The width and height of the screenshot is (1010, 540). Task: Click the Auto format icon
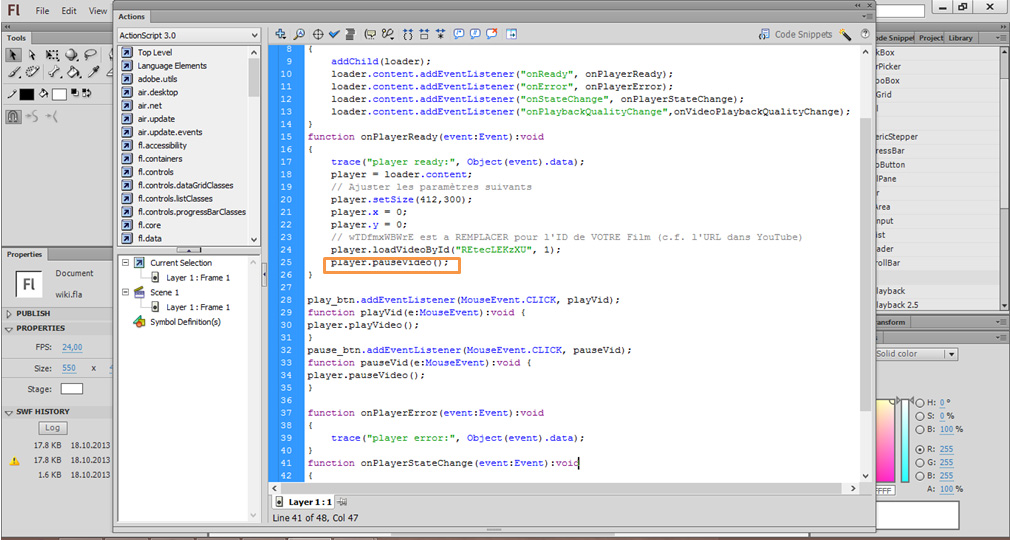(x=351, y=33)
